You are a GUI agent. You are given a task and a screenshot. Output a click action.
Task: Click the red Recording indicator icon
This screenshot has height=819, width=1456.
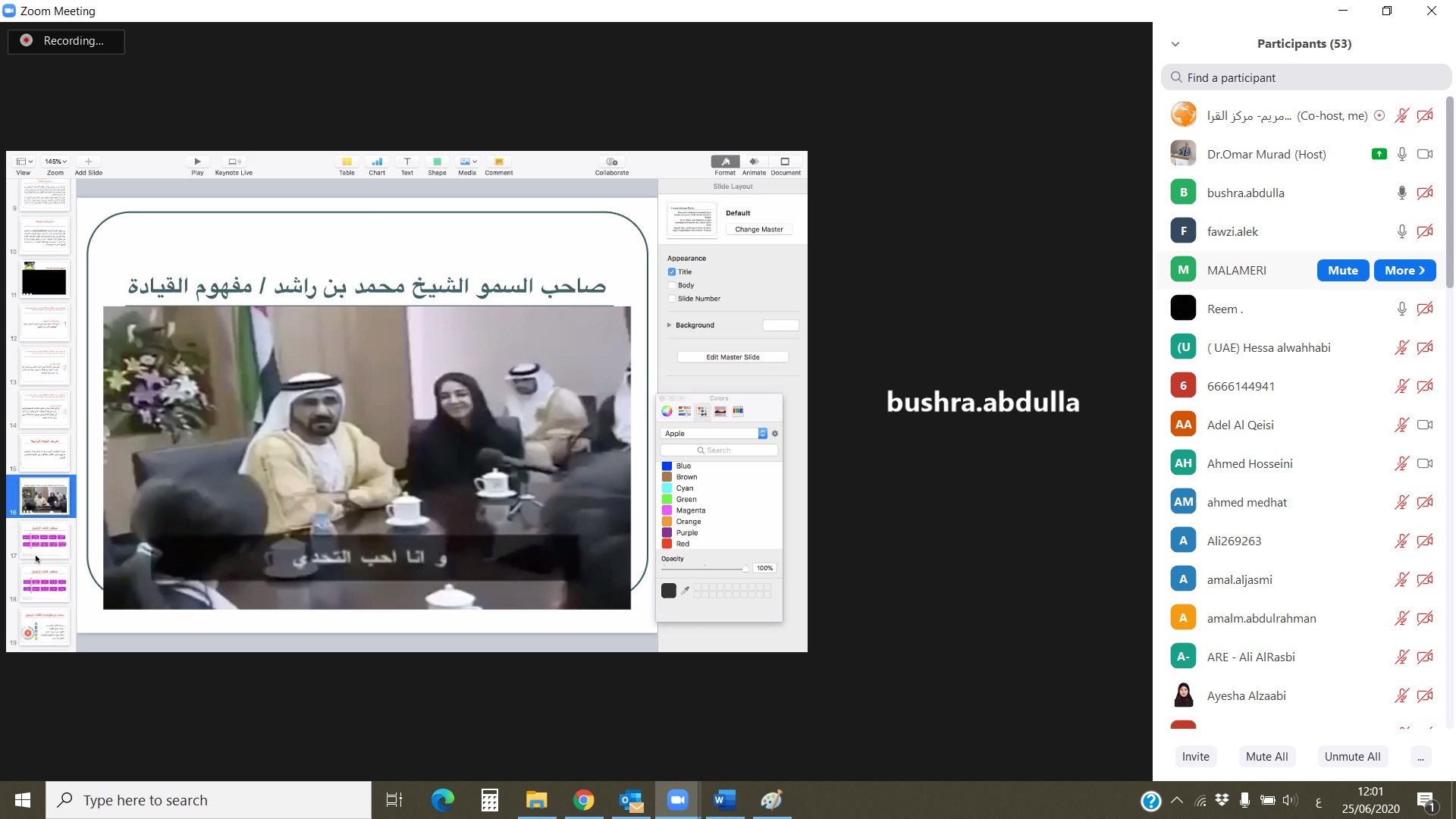[x=27, y=41]
